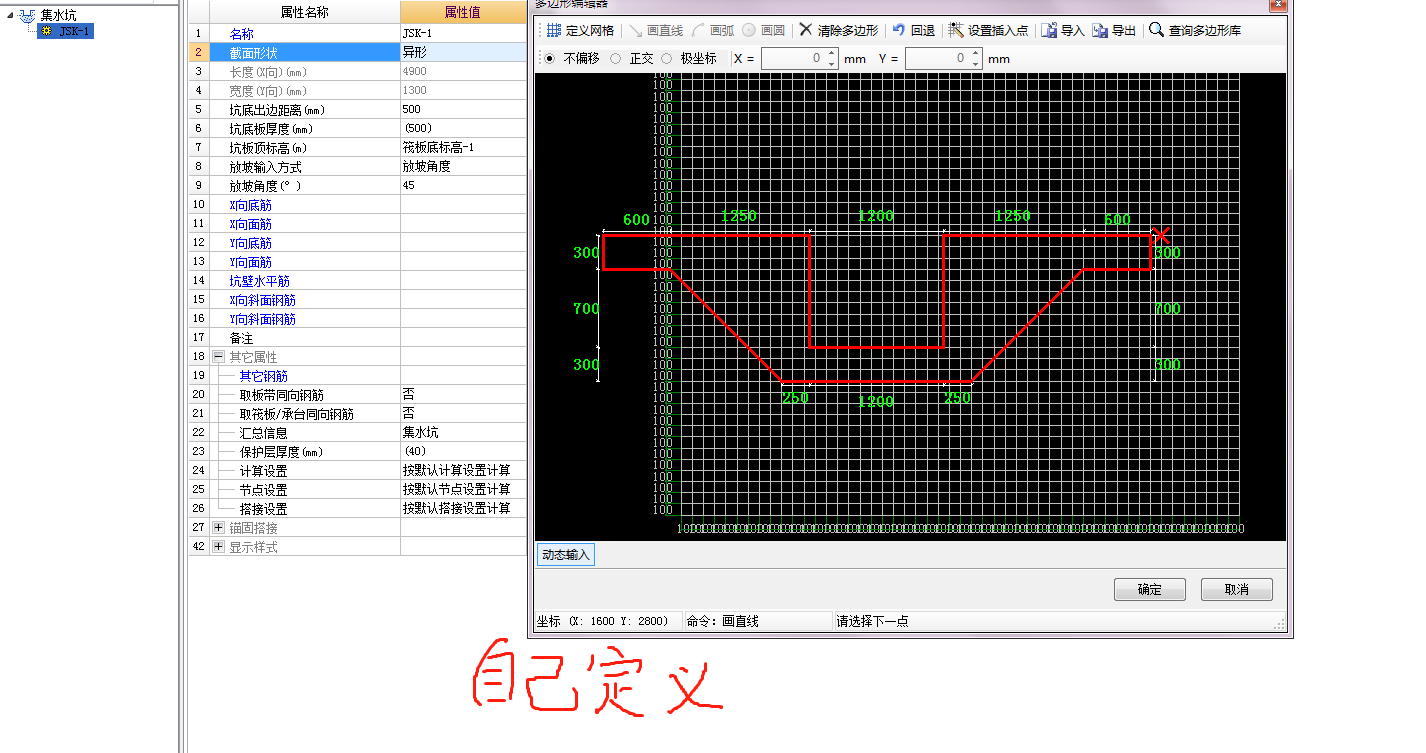Open the 定义网格 grid definition tool
This screenshot has height=753, width=1426.
[580, 31]
